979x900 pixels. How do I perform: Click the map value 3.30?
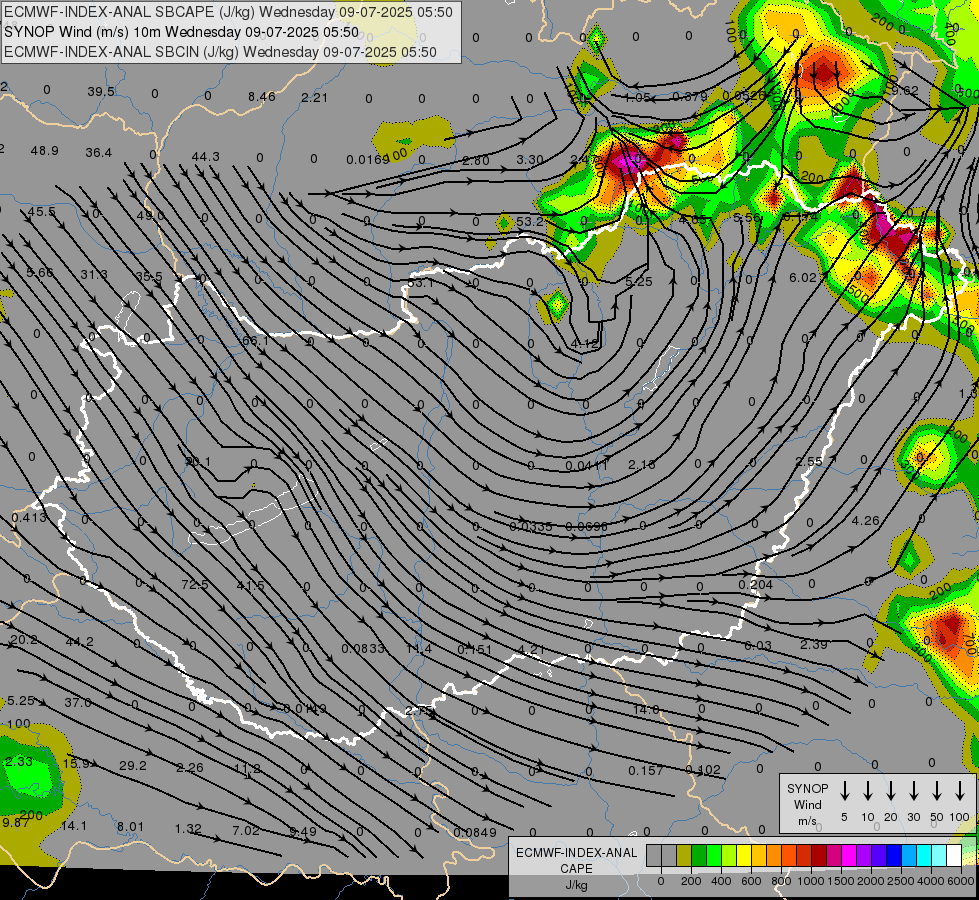coord(529,159)
